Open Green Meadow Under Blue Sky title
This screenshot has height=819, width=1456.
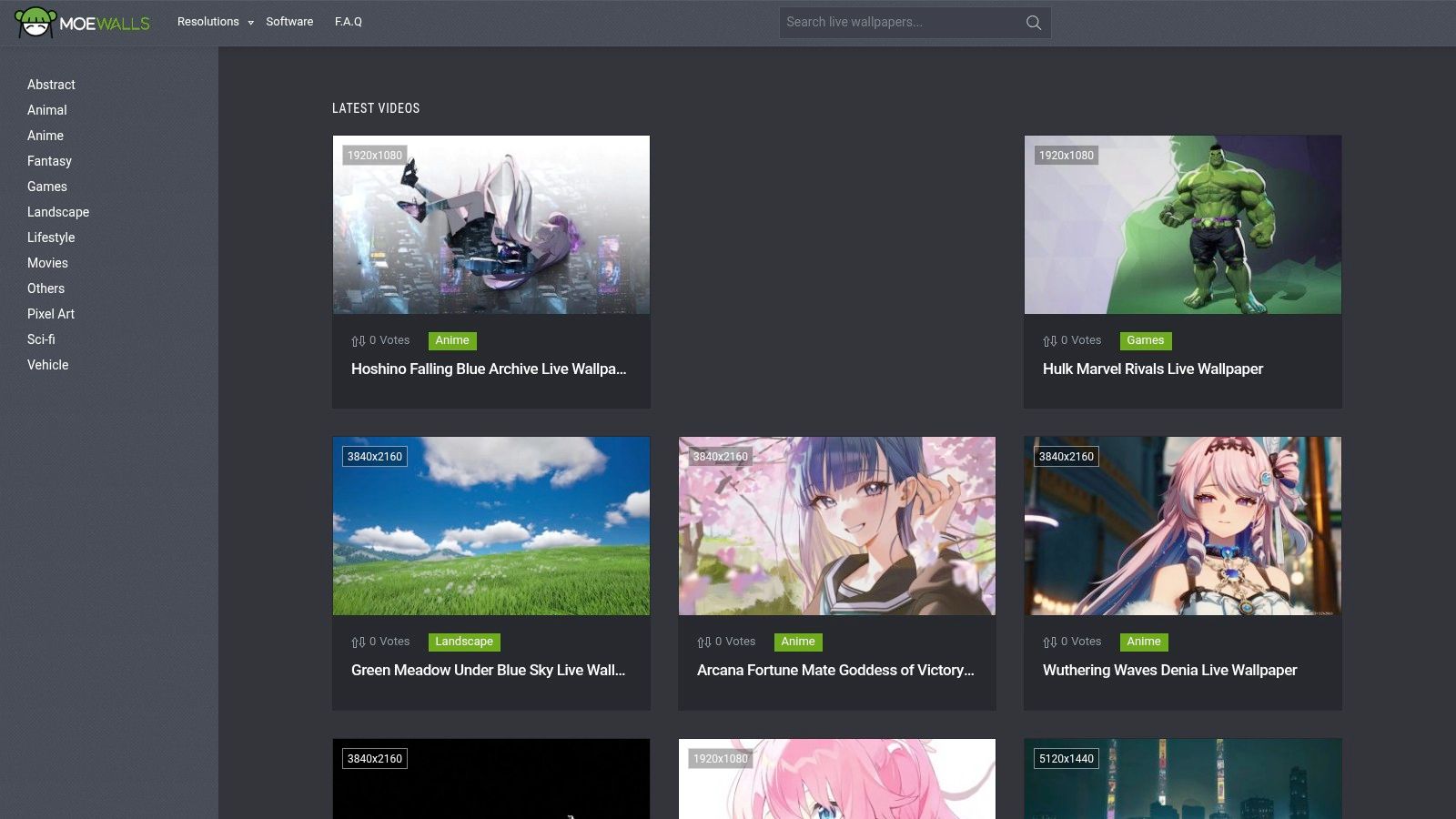coord(488,670)
